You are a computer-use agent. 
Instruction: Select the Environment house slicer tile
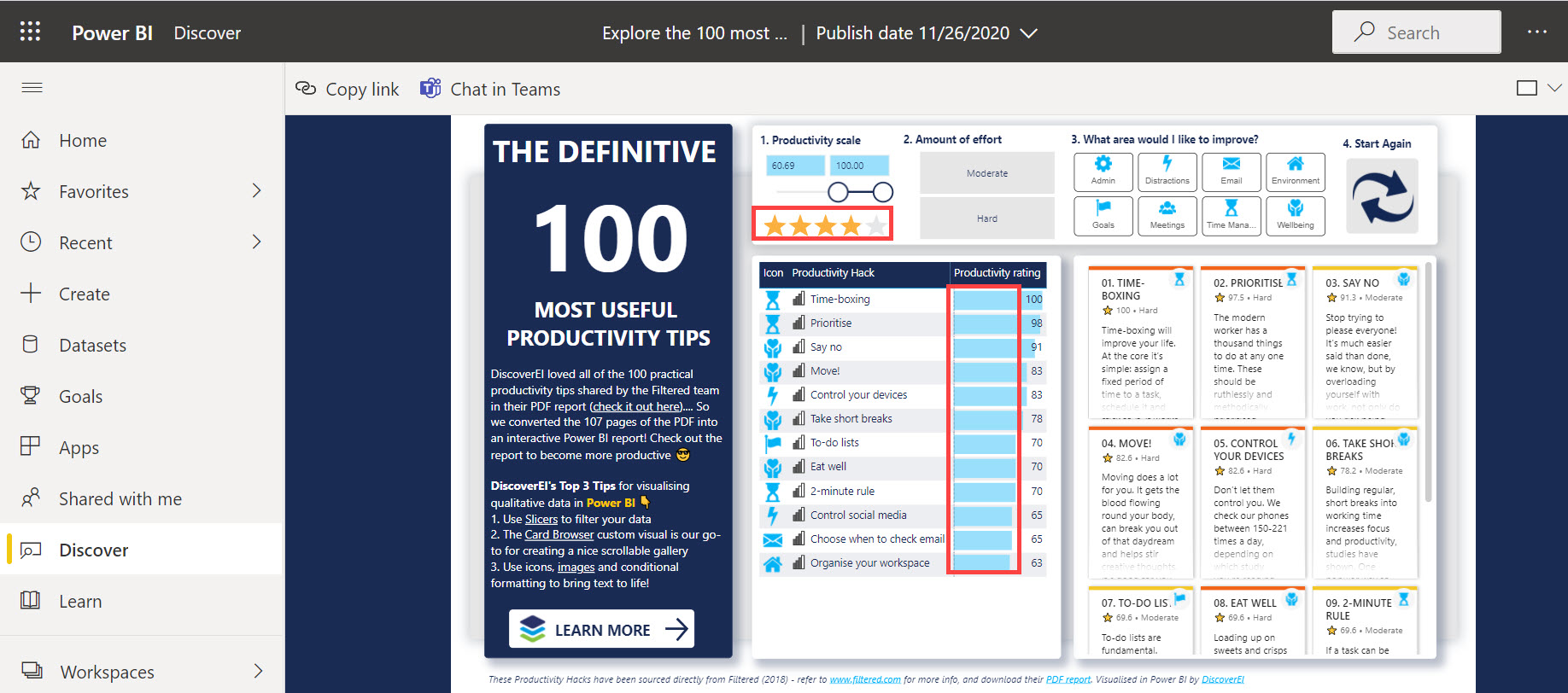click(1296, 171)
